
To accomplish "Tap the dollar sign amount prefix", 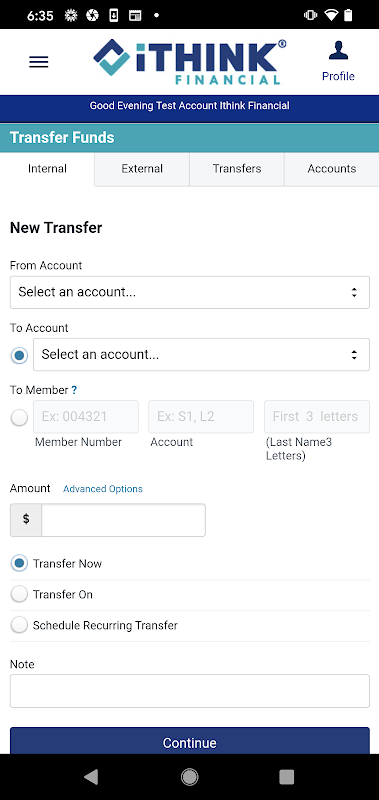I will [26, 520].
